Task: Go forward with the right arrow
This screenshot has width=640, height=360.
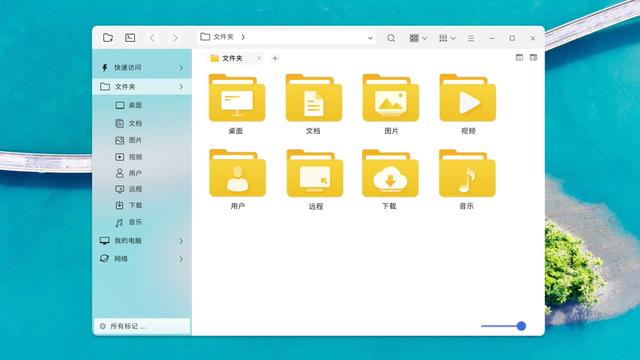Action: tap(175, 38)
